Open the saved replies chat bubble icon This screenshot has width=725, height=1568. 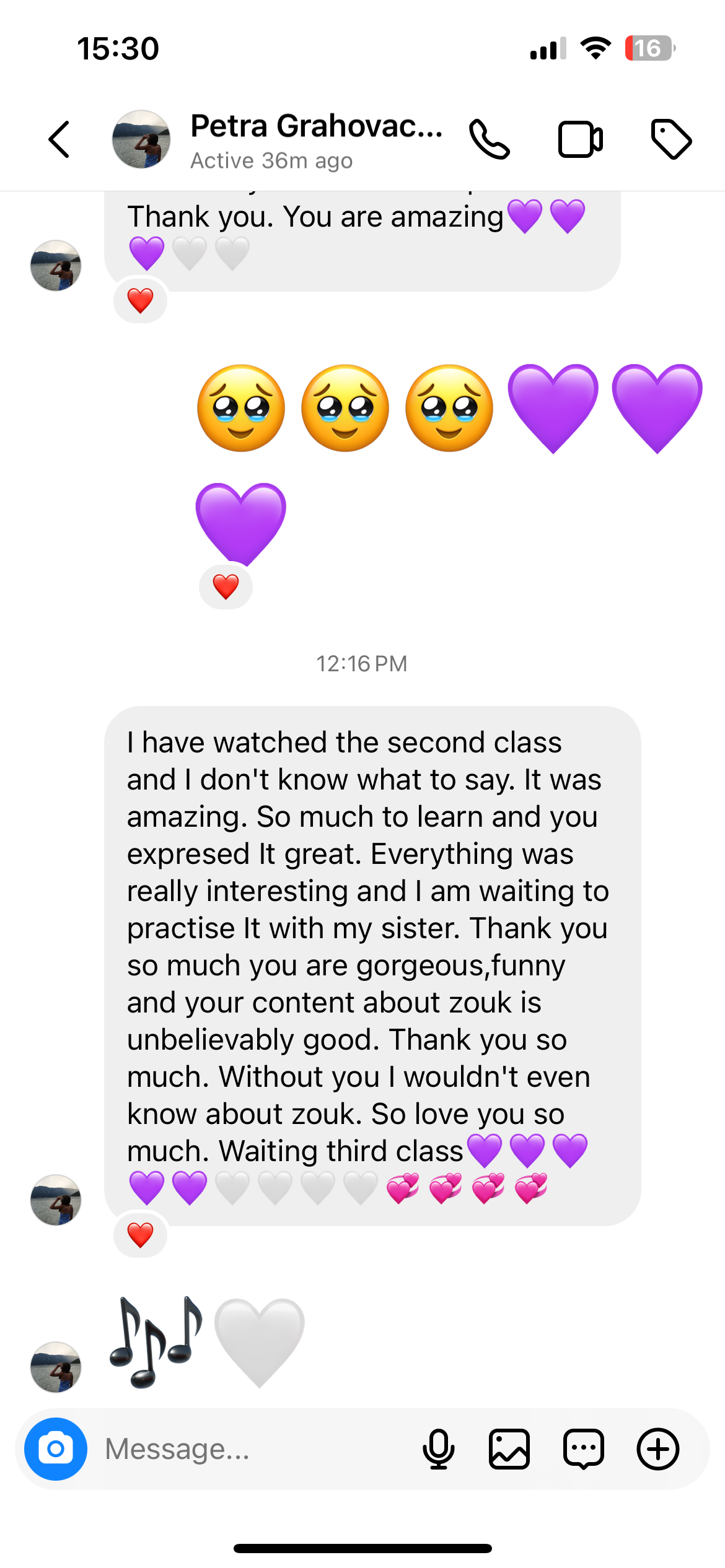pos(584,1448)
